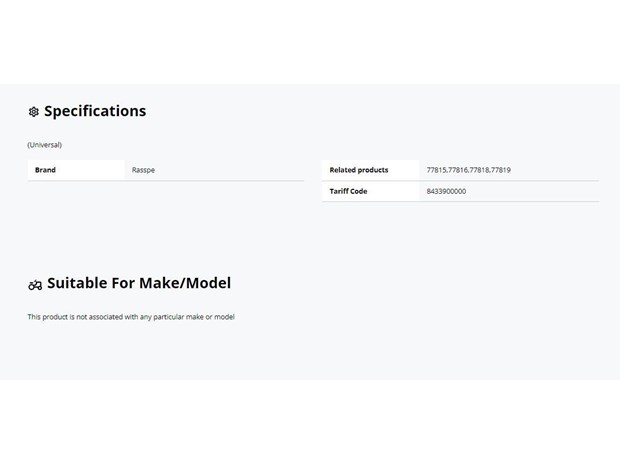Click the tariff code value 8433900000
This screenshot has height=465, width=620.
point(446,191)
